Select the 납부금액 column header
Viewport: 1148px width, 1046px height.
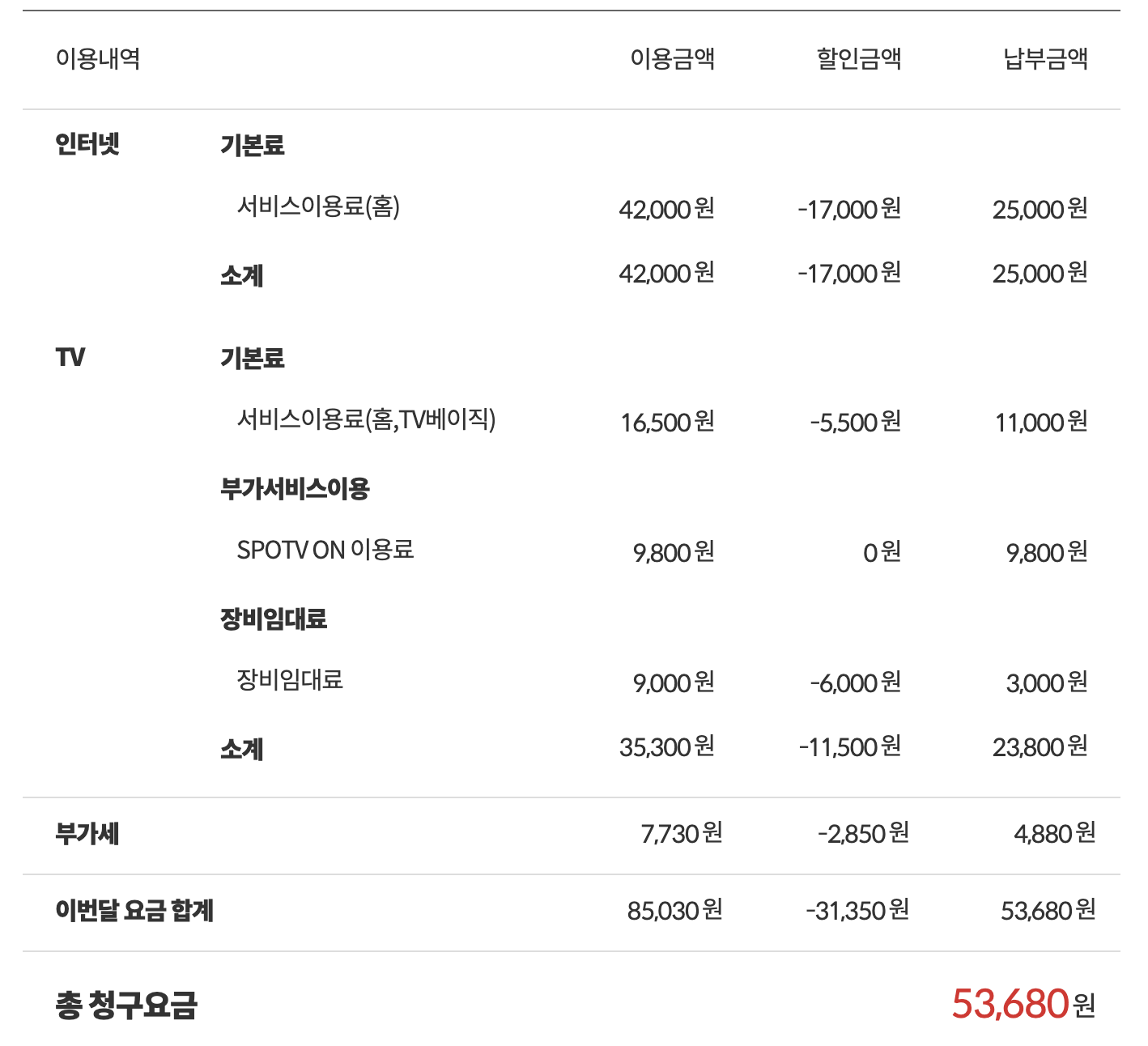(1045, 59)
